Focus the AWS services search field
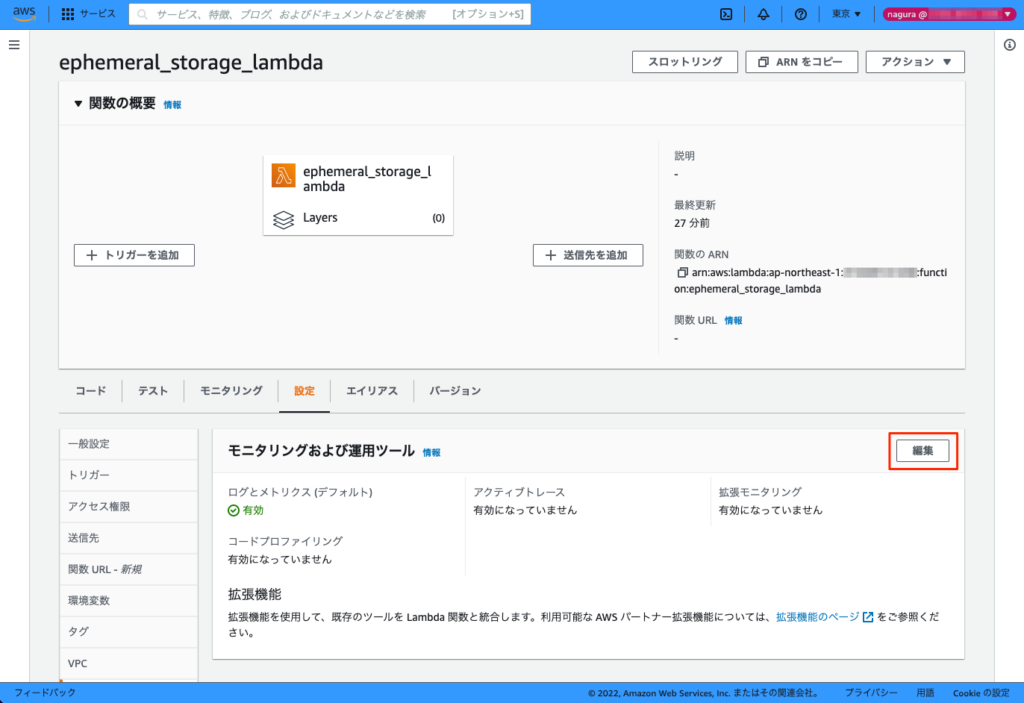The width and height of the screenshot is (1024, 703). click(330, 14)
